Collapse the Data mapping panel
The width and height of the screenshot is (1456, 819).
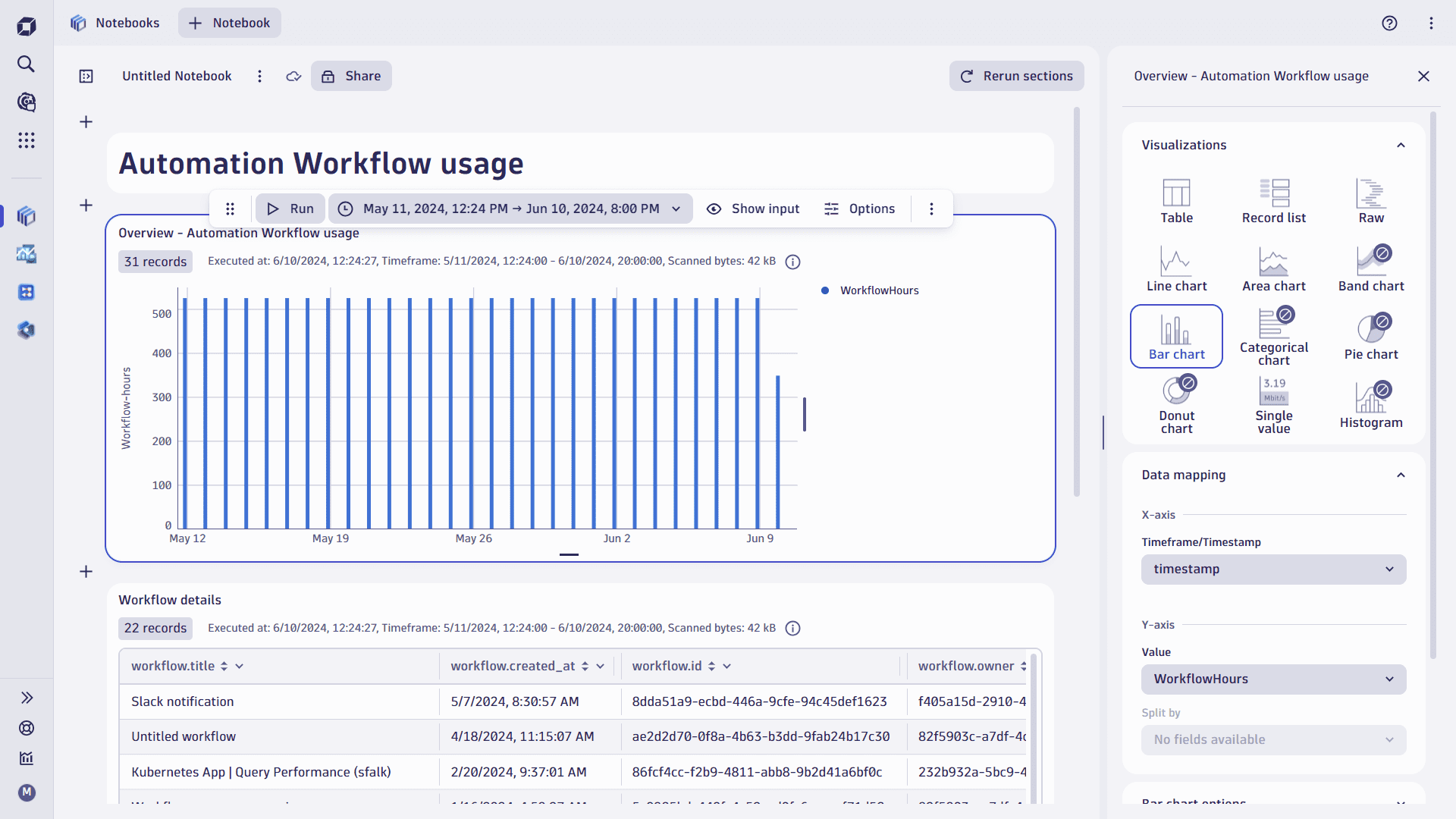tap(1399, 475)
